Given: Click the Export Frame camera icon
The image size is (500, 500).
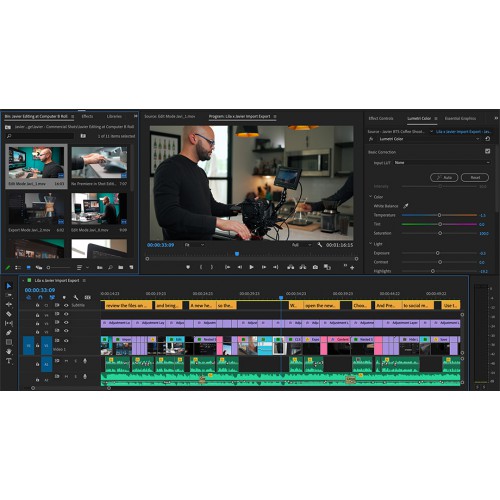Looking at the screenshot, I should pos(315,267).
